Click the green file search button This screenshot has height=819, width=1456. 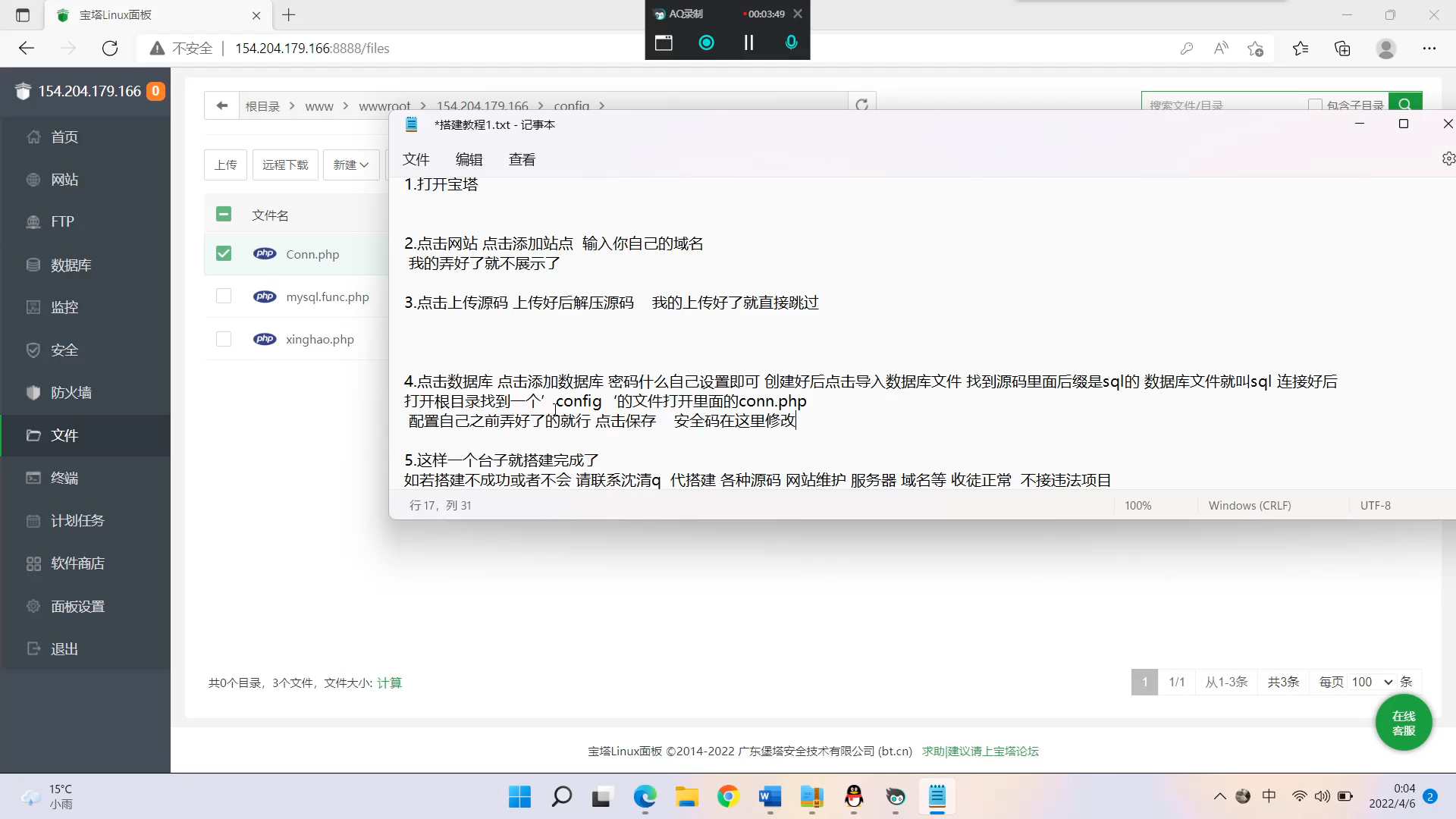coord(1405,105)
